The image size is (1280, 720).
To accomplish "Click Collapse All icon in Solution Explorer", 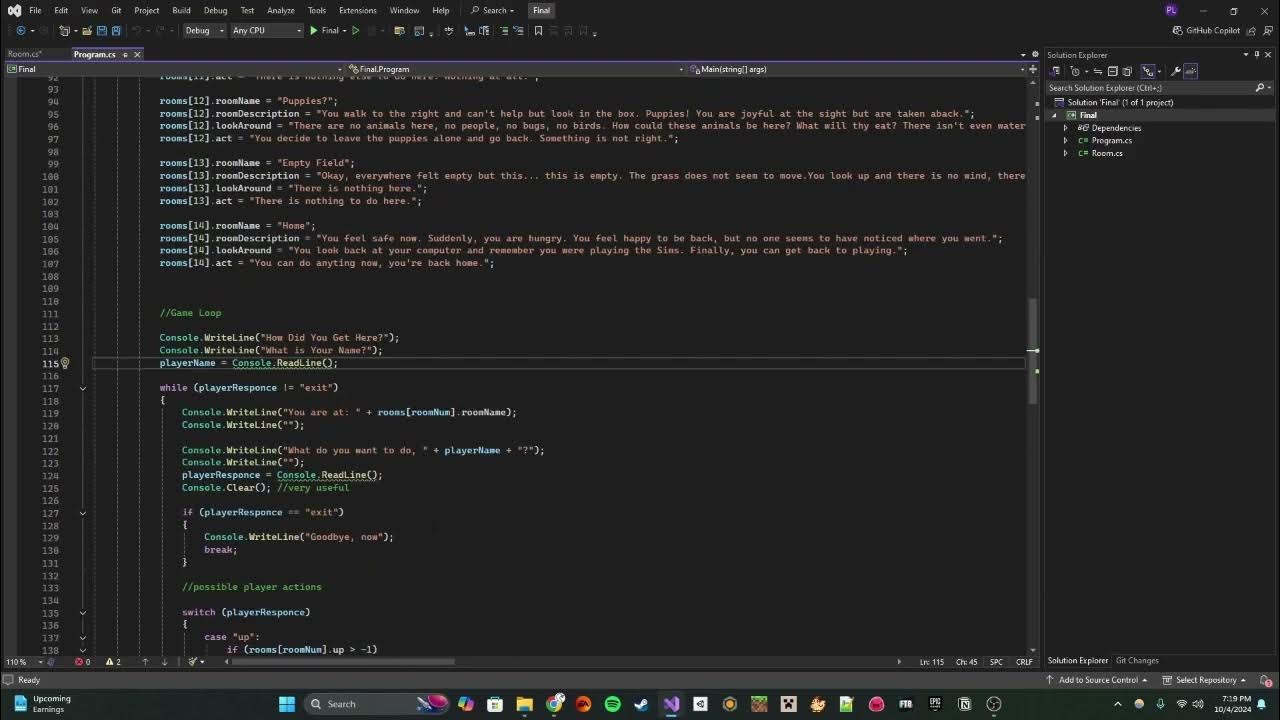I will [1112, 71].
